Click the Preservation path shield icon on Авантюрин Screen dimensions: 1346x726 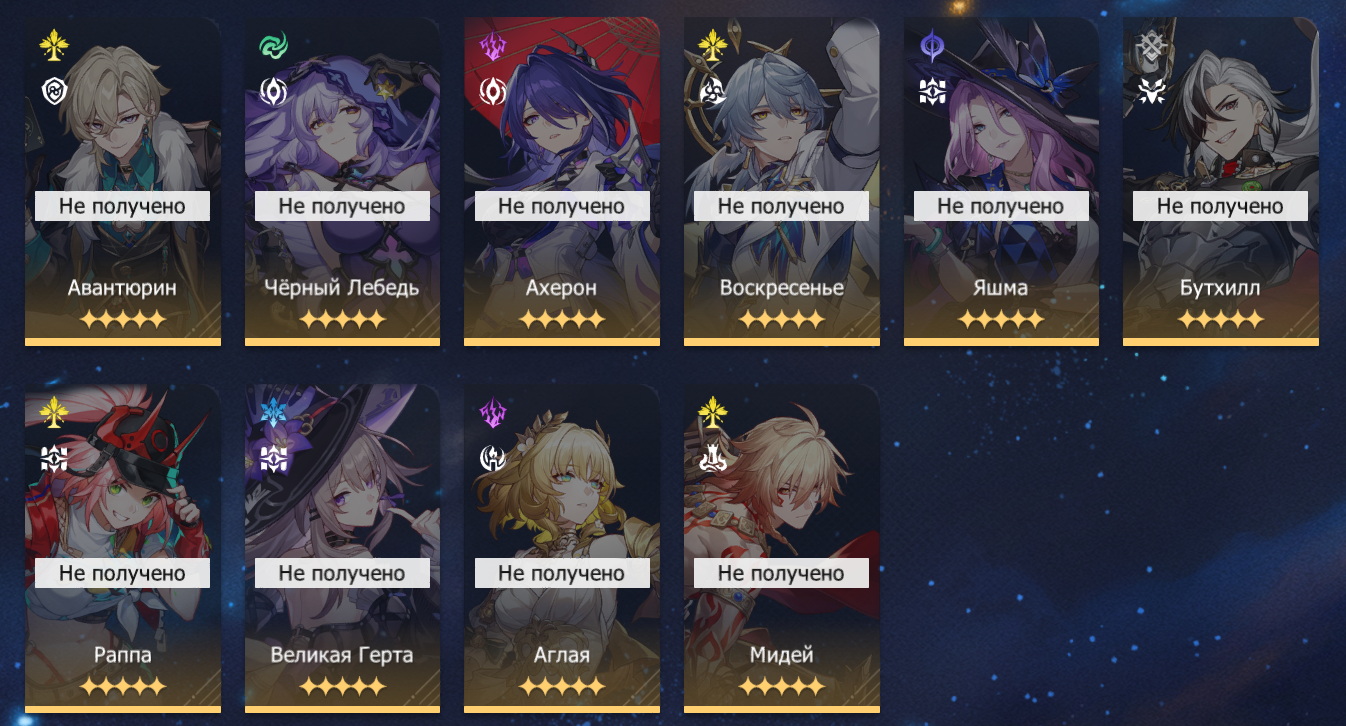tap(53, 91)
